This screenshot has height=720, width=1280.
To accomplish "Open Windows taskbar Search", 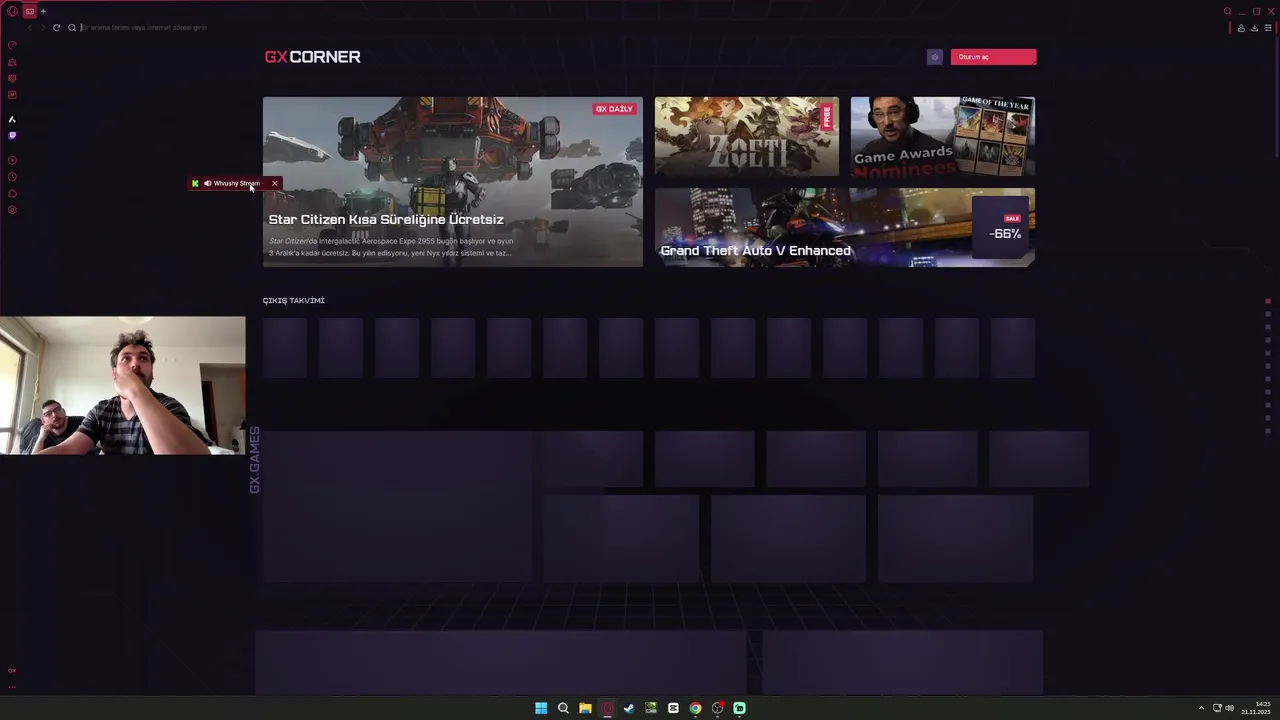I will click(x=563, y=708).
